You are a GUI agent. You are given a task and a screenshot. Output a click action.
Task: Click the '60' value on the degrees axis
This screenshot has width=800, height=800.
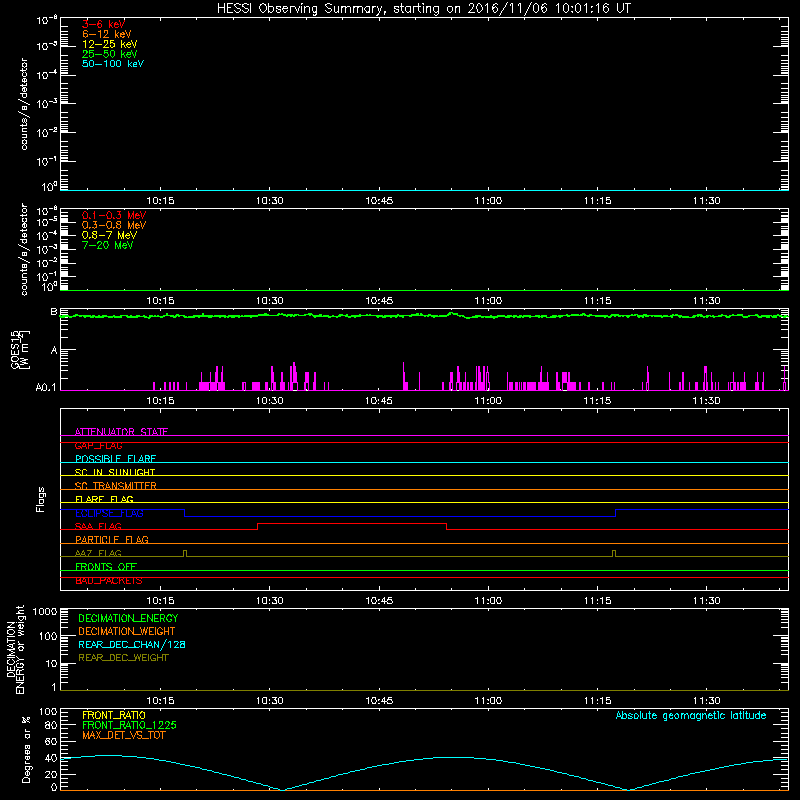(51, 742)
